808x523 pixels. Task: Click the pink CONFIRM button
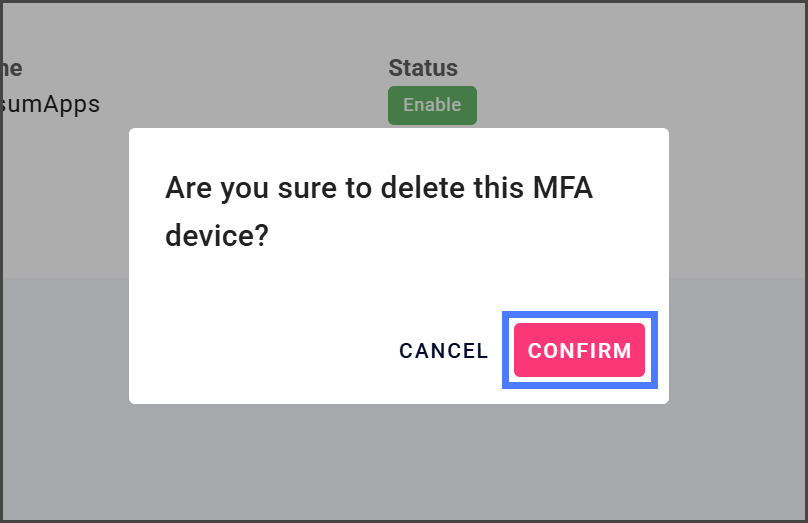[x=579, y=350]
